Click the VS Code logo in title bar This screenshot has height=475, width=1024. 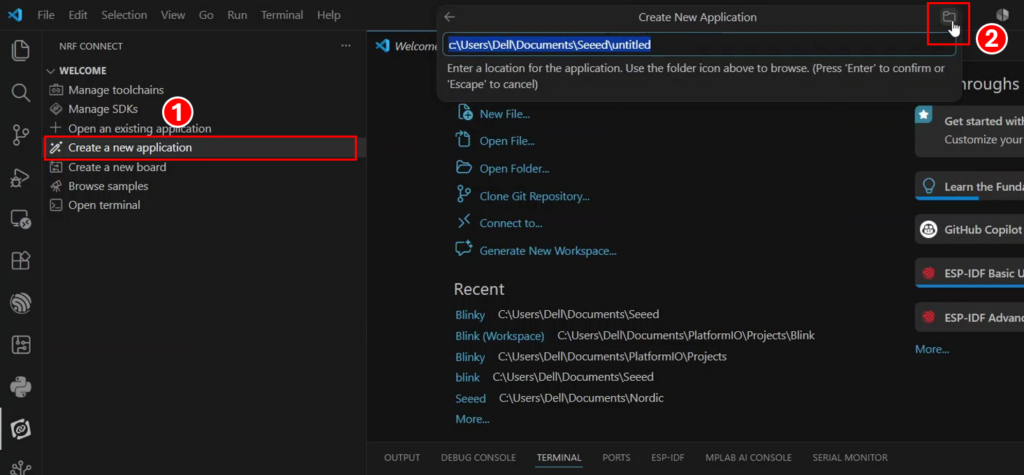click(x=14, y=14)
